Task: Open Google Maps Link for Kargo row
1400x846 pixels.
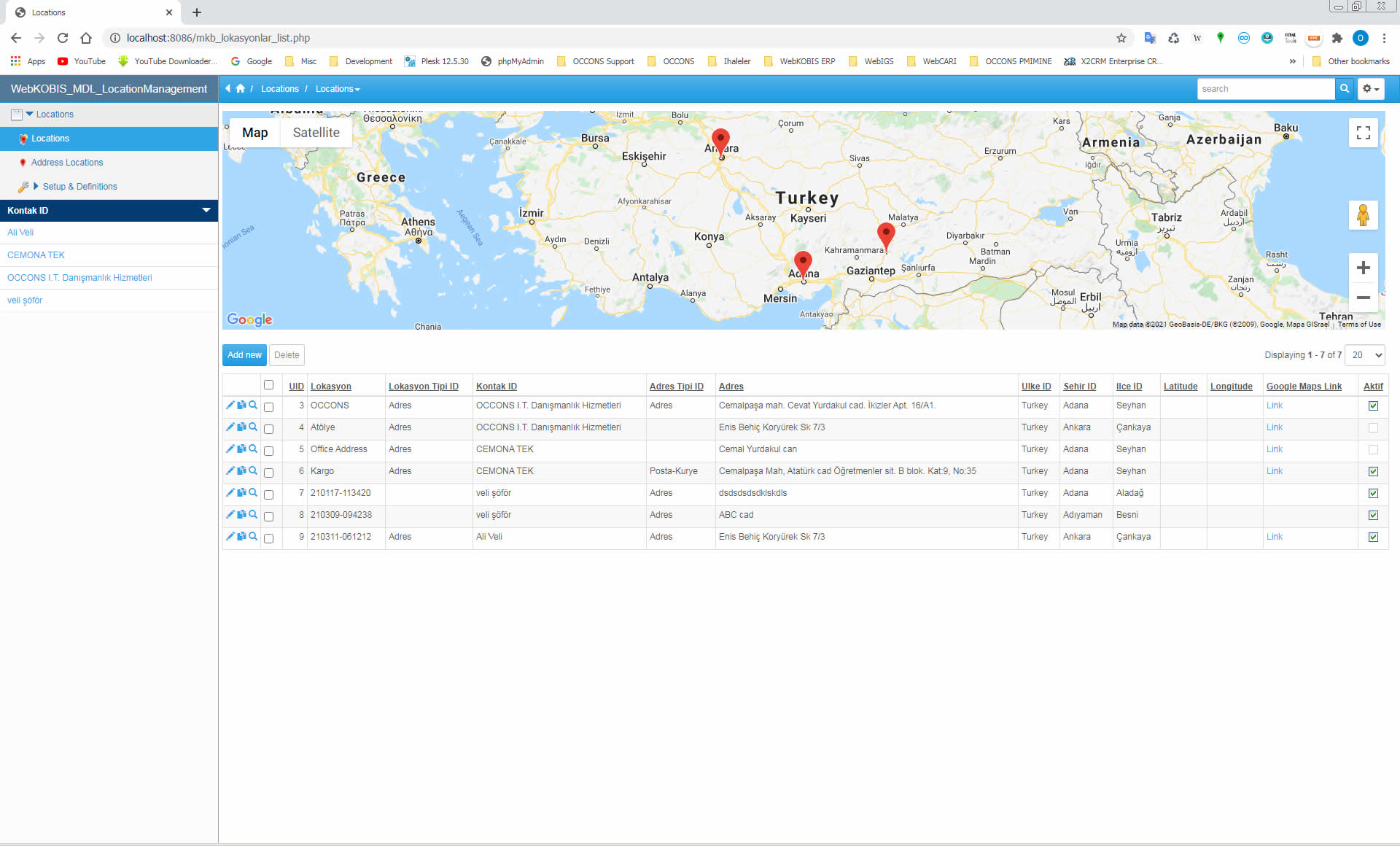Action: point(1275,471)
